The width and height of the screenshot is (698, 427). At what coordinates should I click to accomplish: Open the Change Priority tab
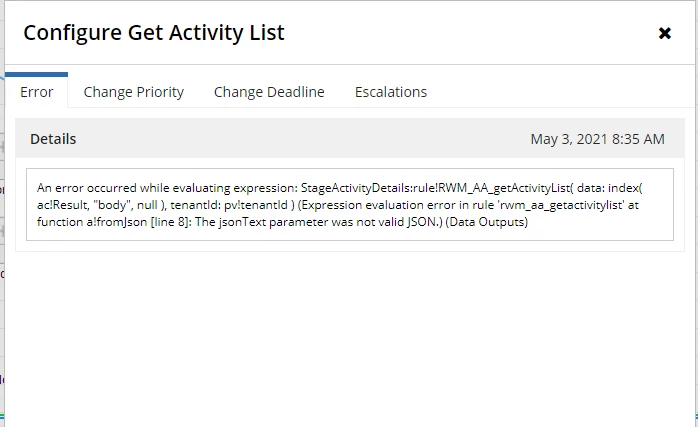(x=134, y=92)
